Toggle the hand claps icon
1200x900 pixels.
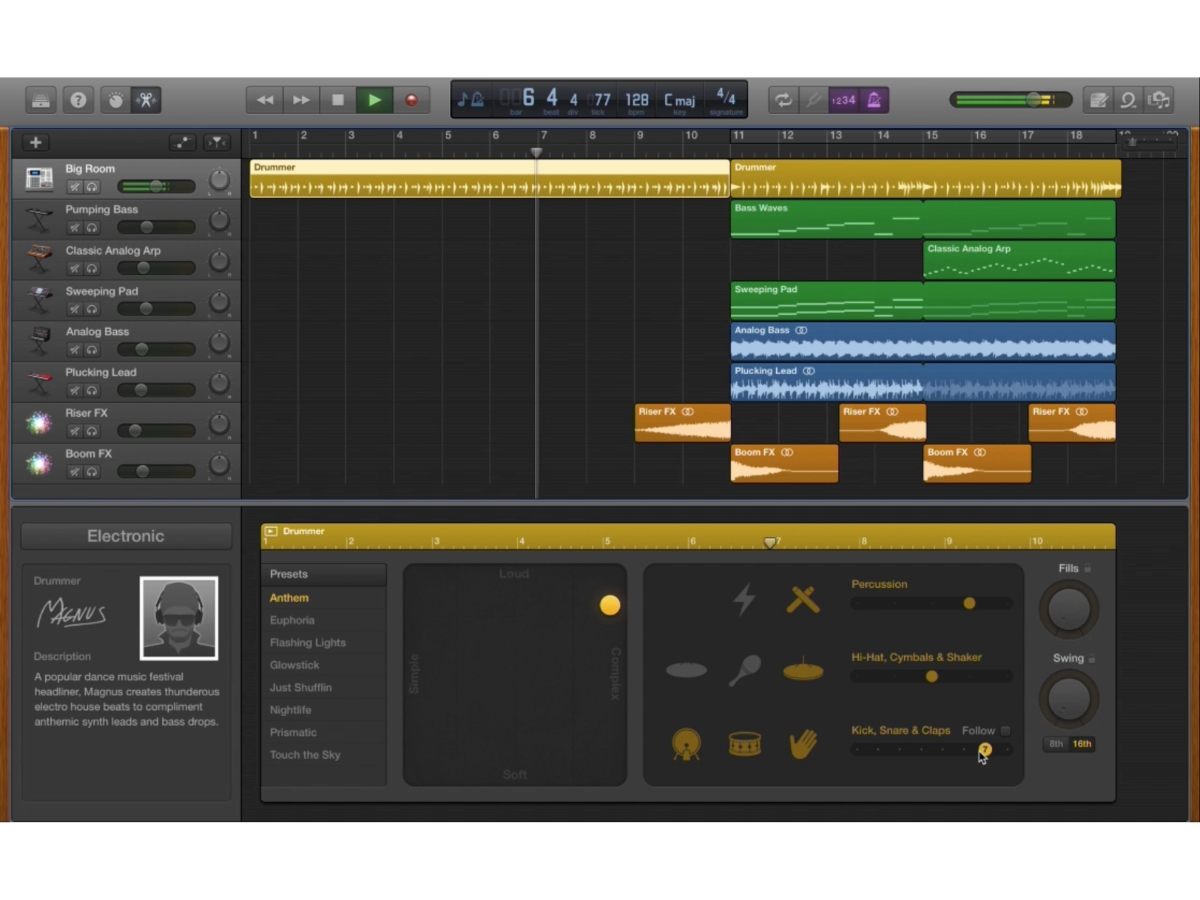[803, 743]
